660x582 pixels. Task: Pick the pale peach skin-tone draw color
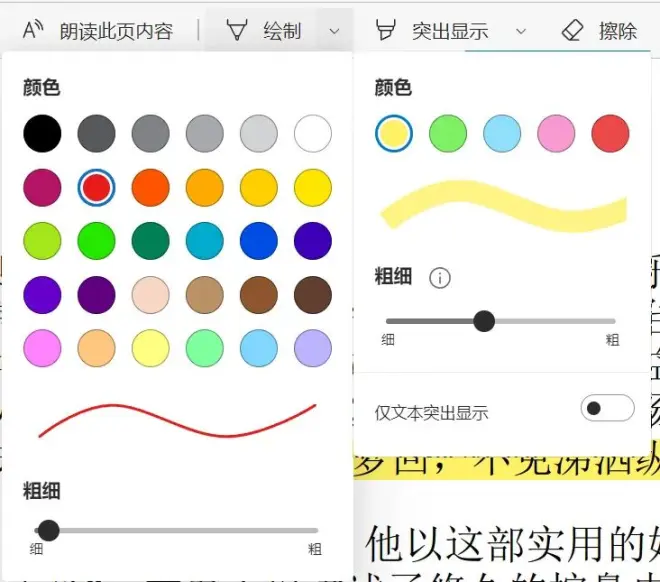click(151, 295)
